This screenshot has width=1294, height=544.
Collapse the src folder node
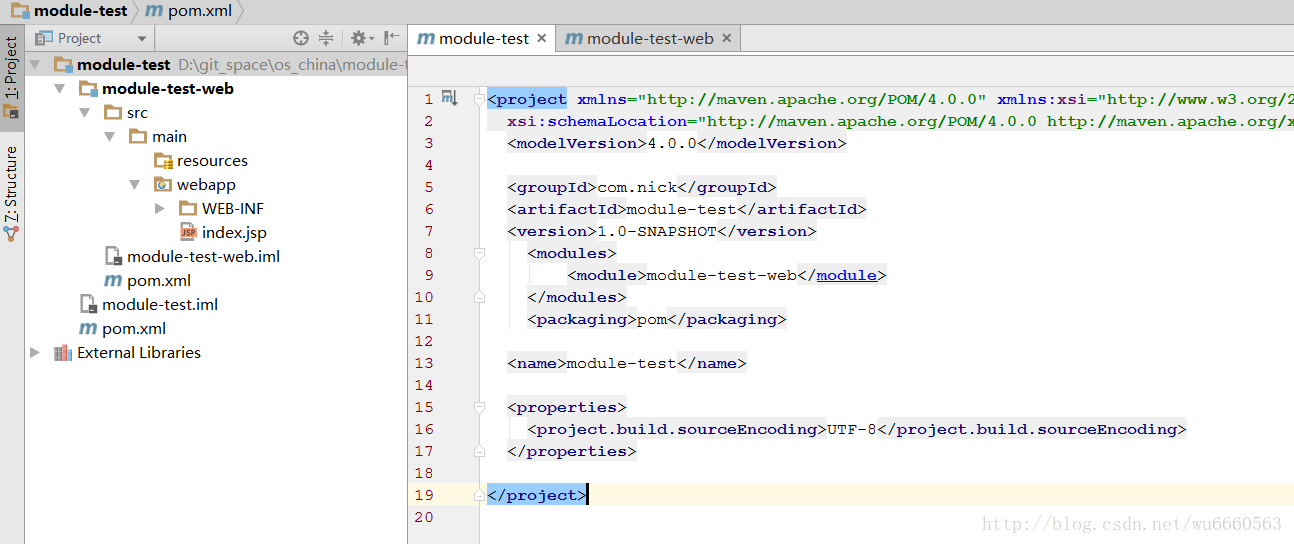[x=86, y=112]
